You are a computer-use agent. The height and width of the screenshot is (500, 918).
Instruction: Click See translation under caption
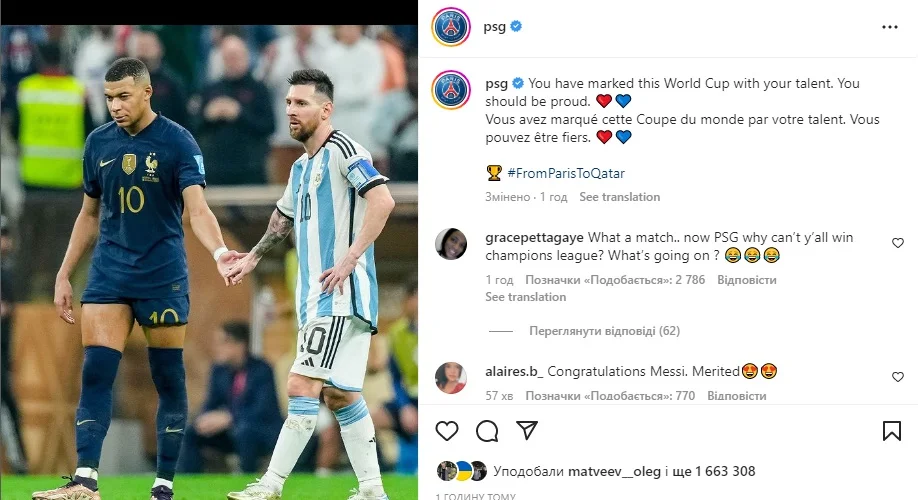tap(619, 197)
